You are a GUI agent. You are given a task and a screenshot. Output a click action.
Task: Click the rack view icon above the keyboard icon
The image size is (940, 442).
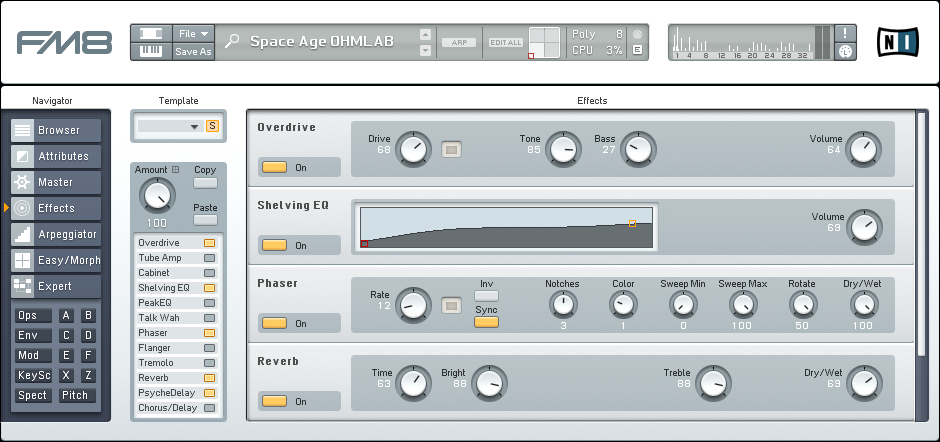(150, 34)
